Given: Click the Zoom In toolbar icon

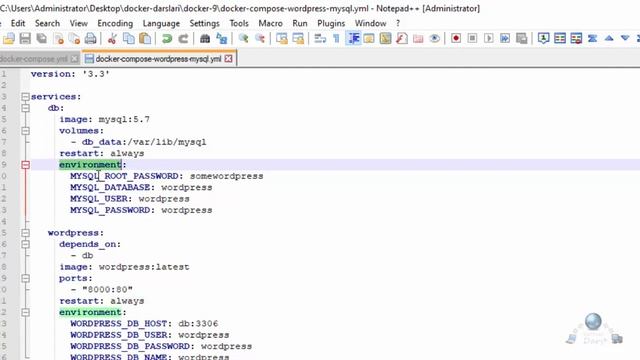Looking at the screenshot, I should pyautogui.click(x=244, y=39).
